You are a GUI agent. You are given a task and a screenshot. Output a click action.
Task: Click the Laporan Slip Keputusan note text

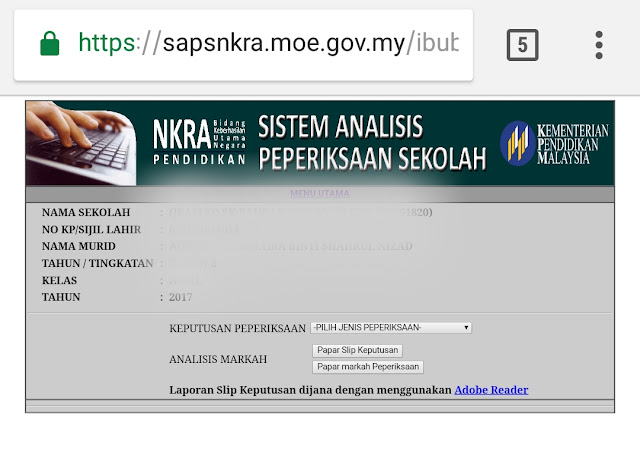point(311,390)
